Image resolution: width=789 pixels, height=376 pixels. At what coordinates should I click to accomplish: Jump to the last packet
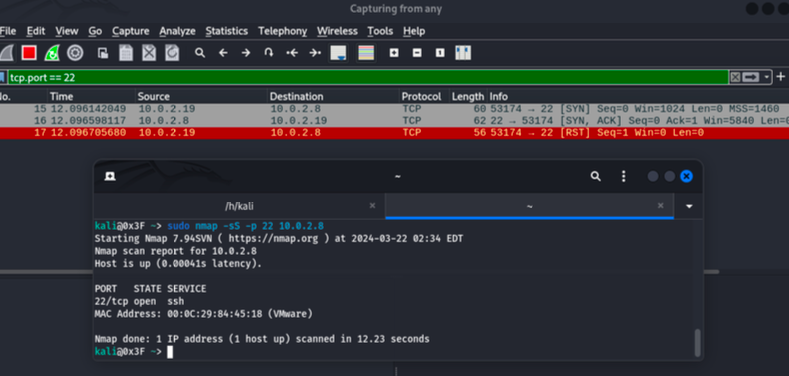315,53
